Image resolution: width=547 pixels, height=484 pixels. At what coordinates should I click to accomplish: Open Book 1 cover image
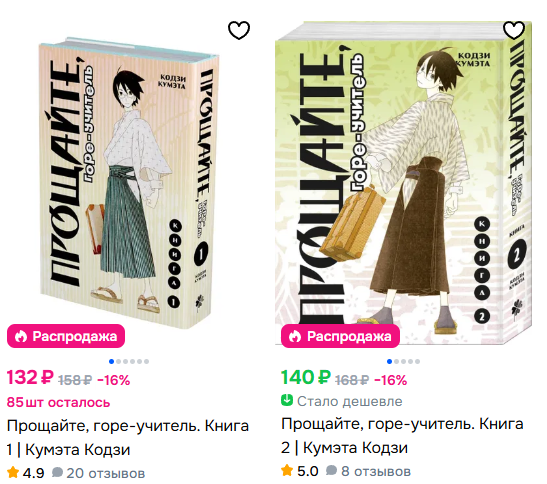point(129,183)
